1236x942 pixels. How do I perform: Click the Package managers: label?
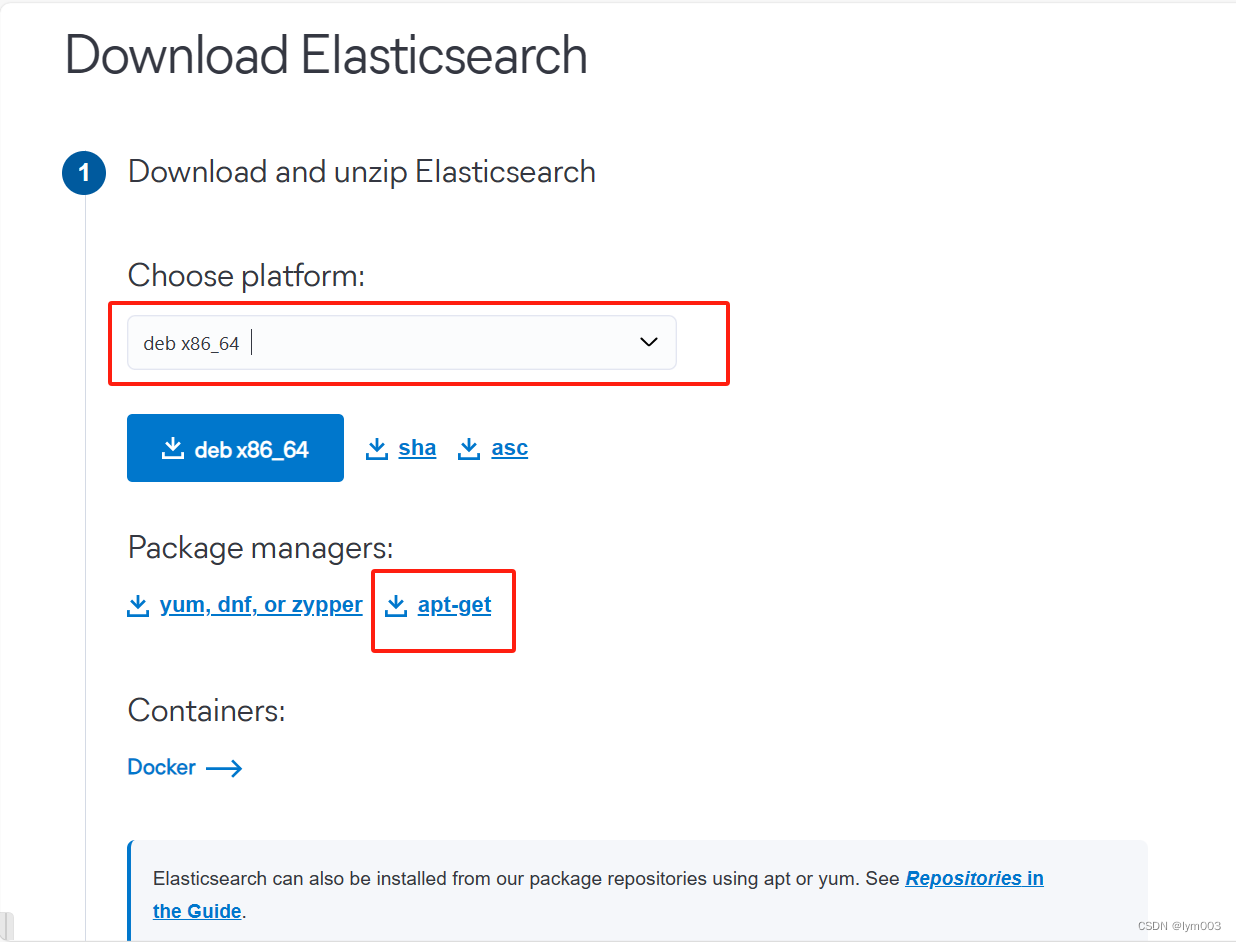click(x=260, y=547)
